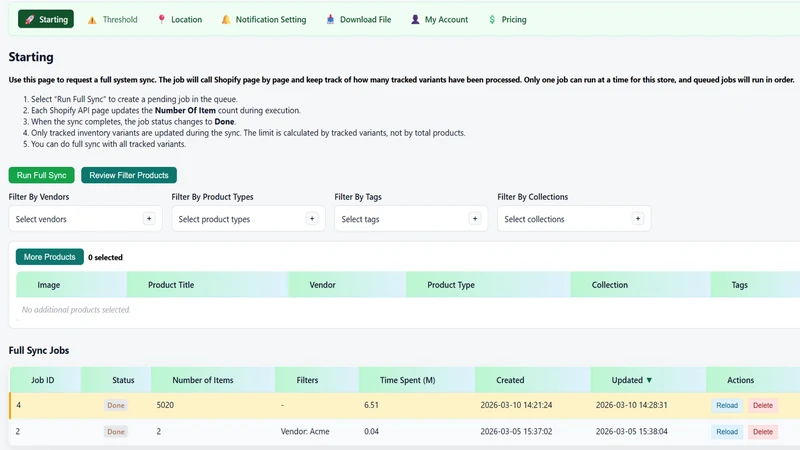Click the 0.04 time spent value

[371, 432]
